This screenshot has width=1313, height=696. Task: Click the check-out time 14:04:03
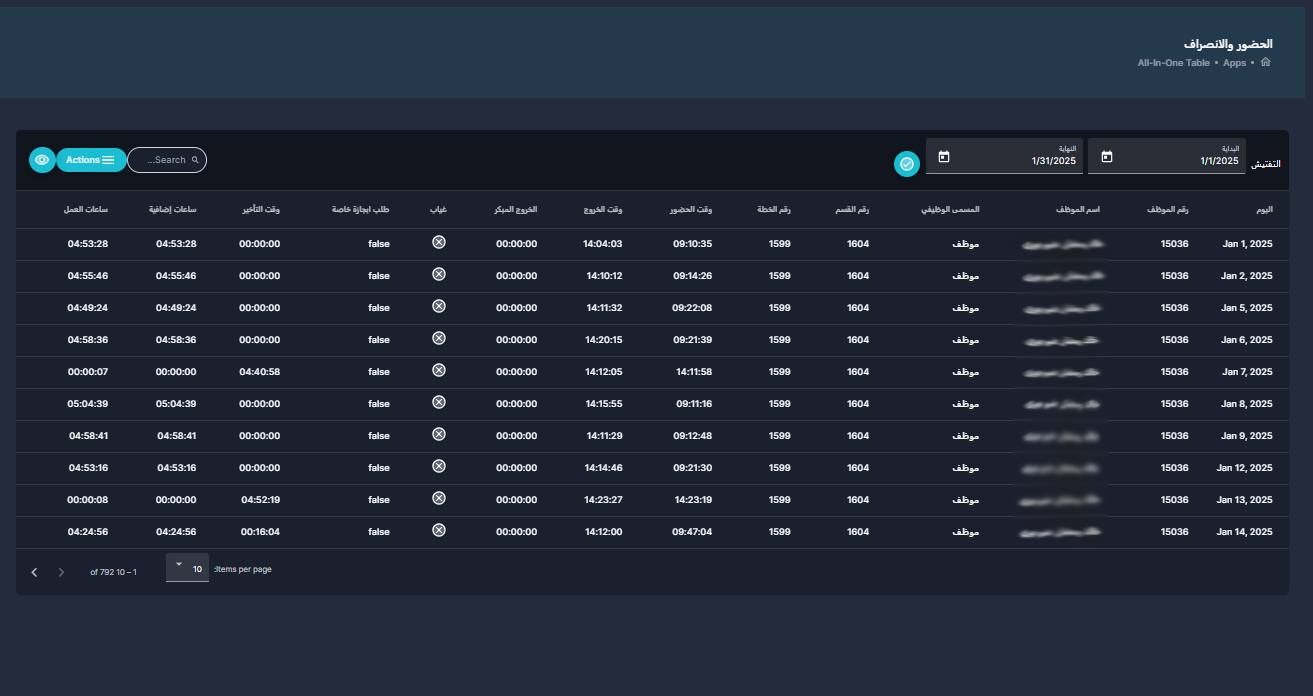pyautogui.click(x=603, y=244)
